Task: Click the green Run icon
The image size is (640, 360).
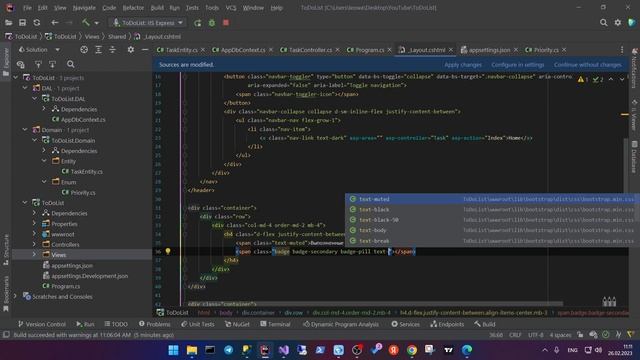Action: pyautogui.click(x=198, y=23)
